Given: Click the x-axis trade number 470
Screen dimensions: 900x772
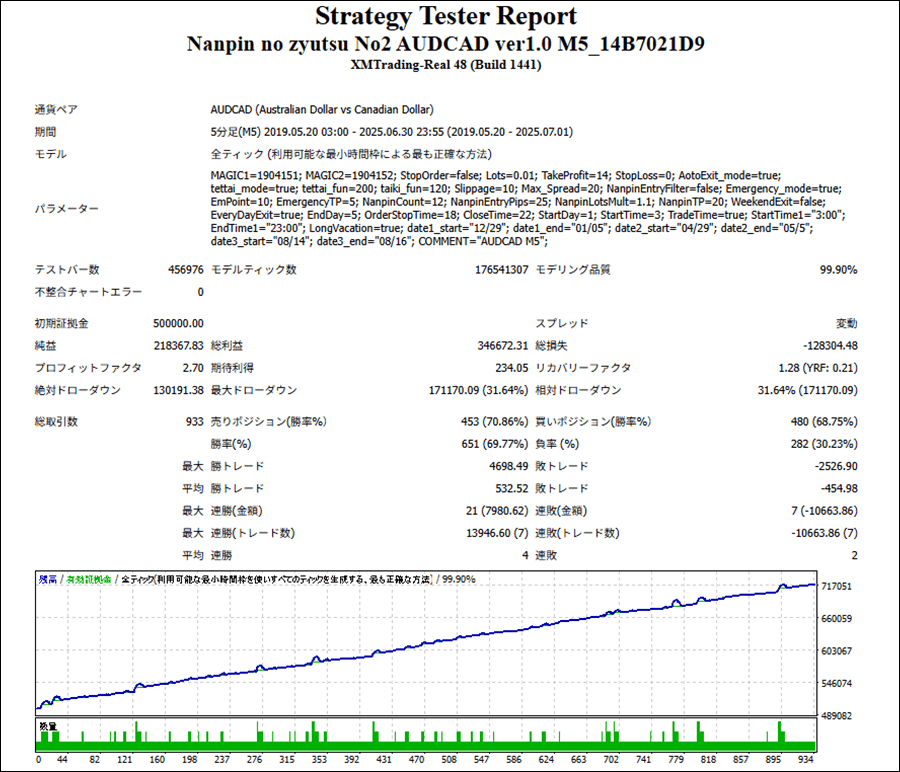Looking at the screenshot, I should tap(417, 759).
